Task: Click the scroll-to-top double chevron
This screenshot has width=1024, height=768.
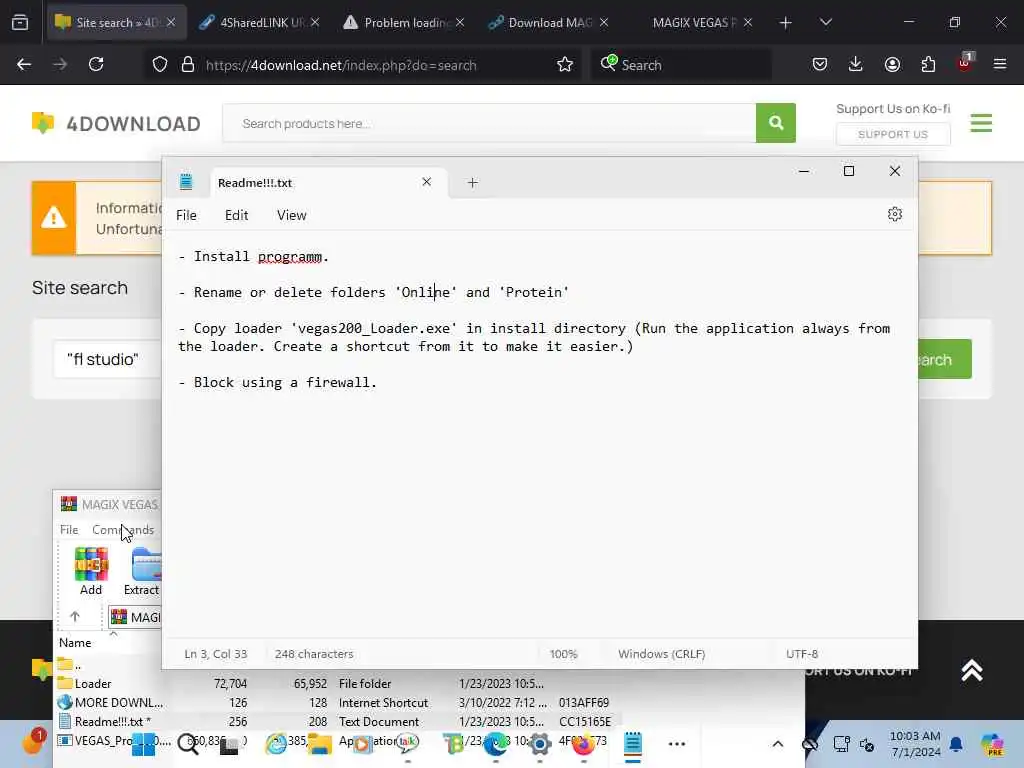Action: (972, 671)
